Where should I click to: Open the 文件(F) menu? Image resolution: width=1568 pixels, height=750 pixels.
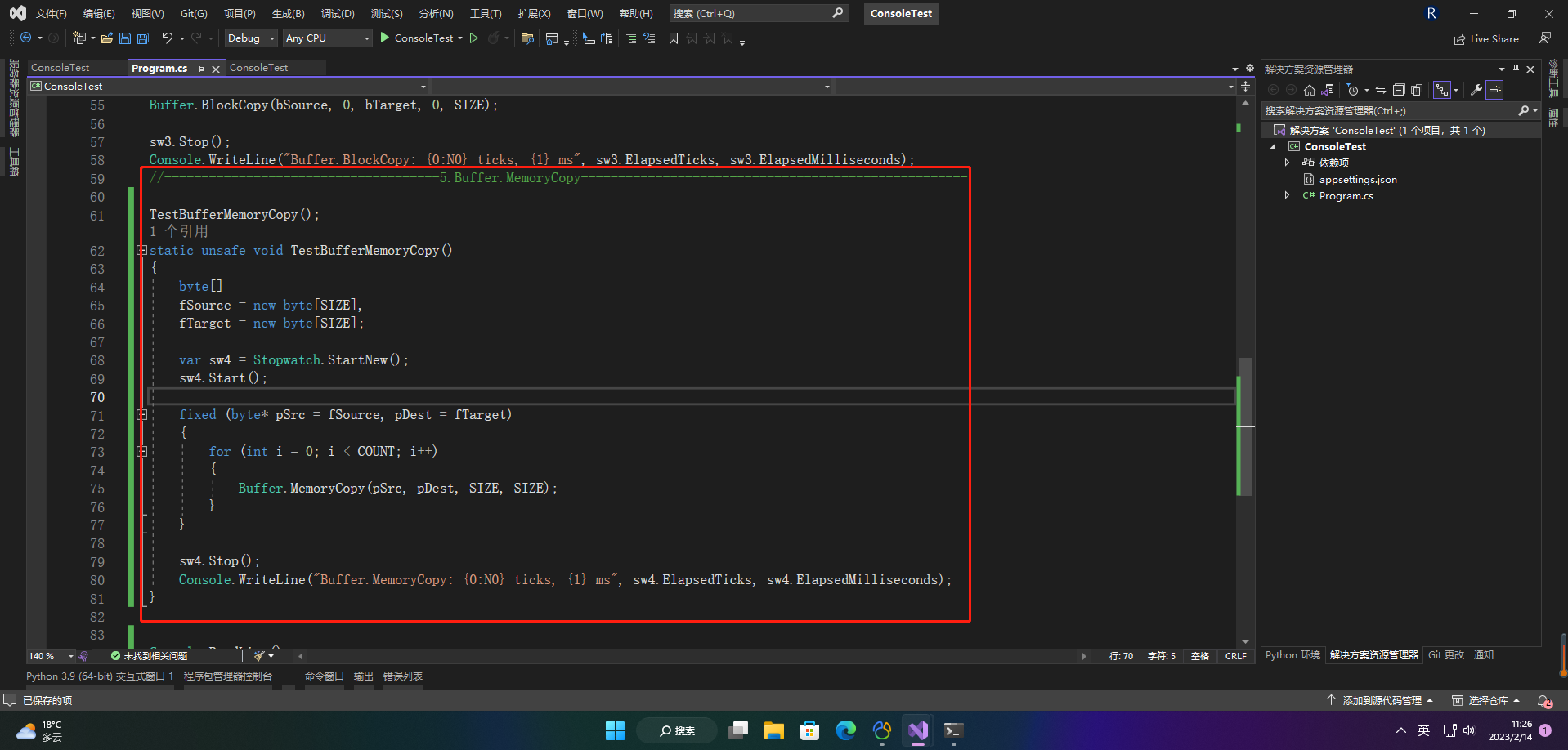coord(51,13)
